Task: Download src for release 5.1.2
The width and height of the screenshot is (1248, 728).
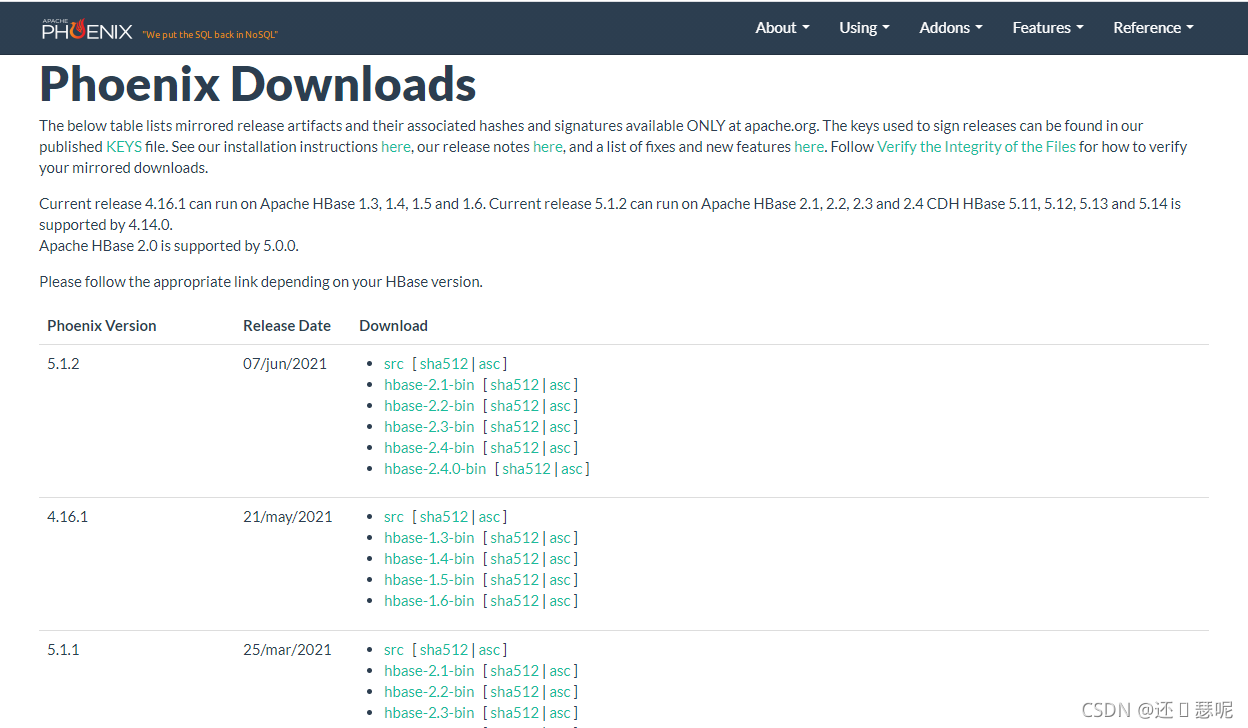Action: pos(393,363)
